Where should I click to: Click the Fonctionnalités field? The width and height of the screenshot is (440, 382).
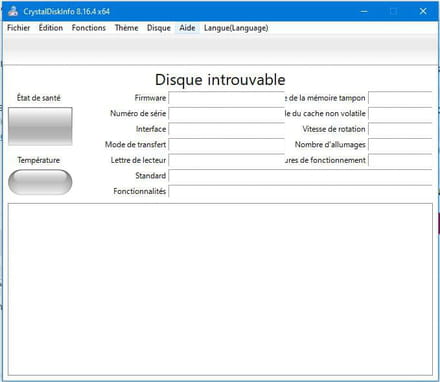pyautogui.click(x=300, y=191)
